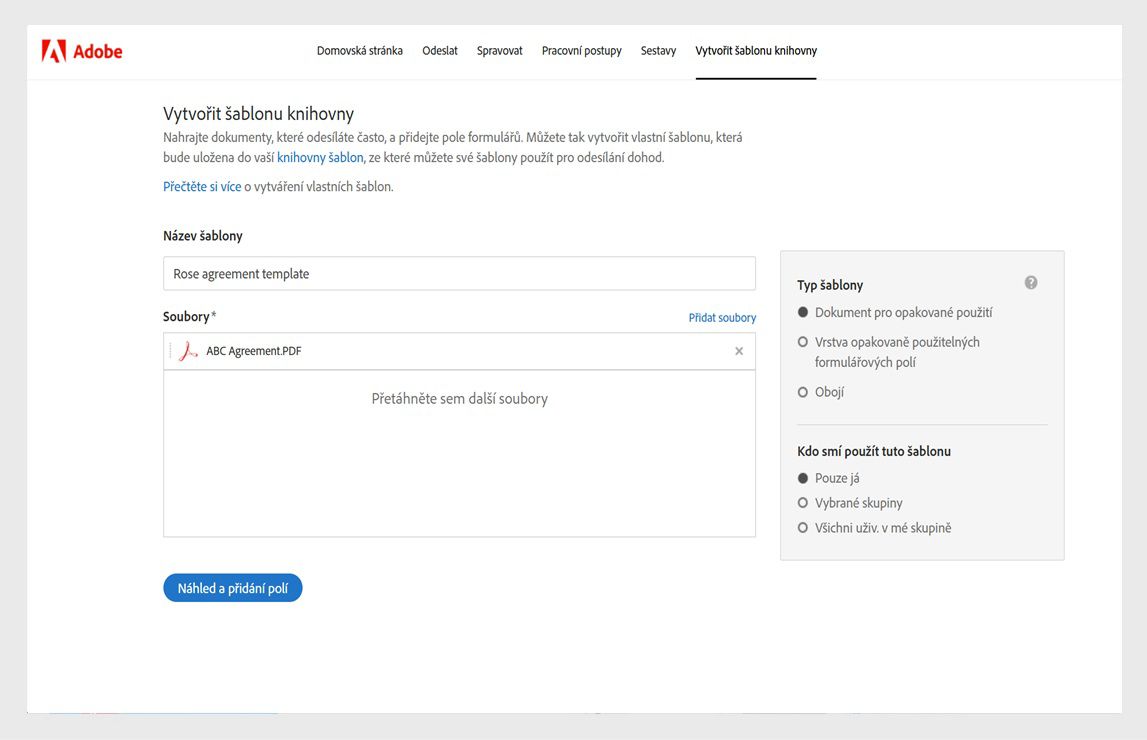The image size is (1147, 740).
Task: Open the knihovny šablon link
Action: point(320,158)
